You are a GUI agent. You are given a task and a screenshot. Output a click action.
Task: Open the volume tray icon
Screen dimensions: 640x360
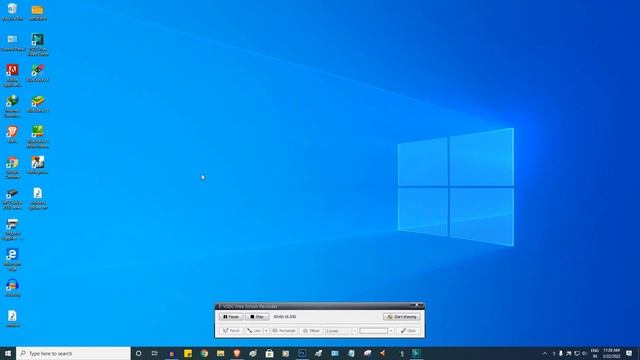584,353
